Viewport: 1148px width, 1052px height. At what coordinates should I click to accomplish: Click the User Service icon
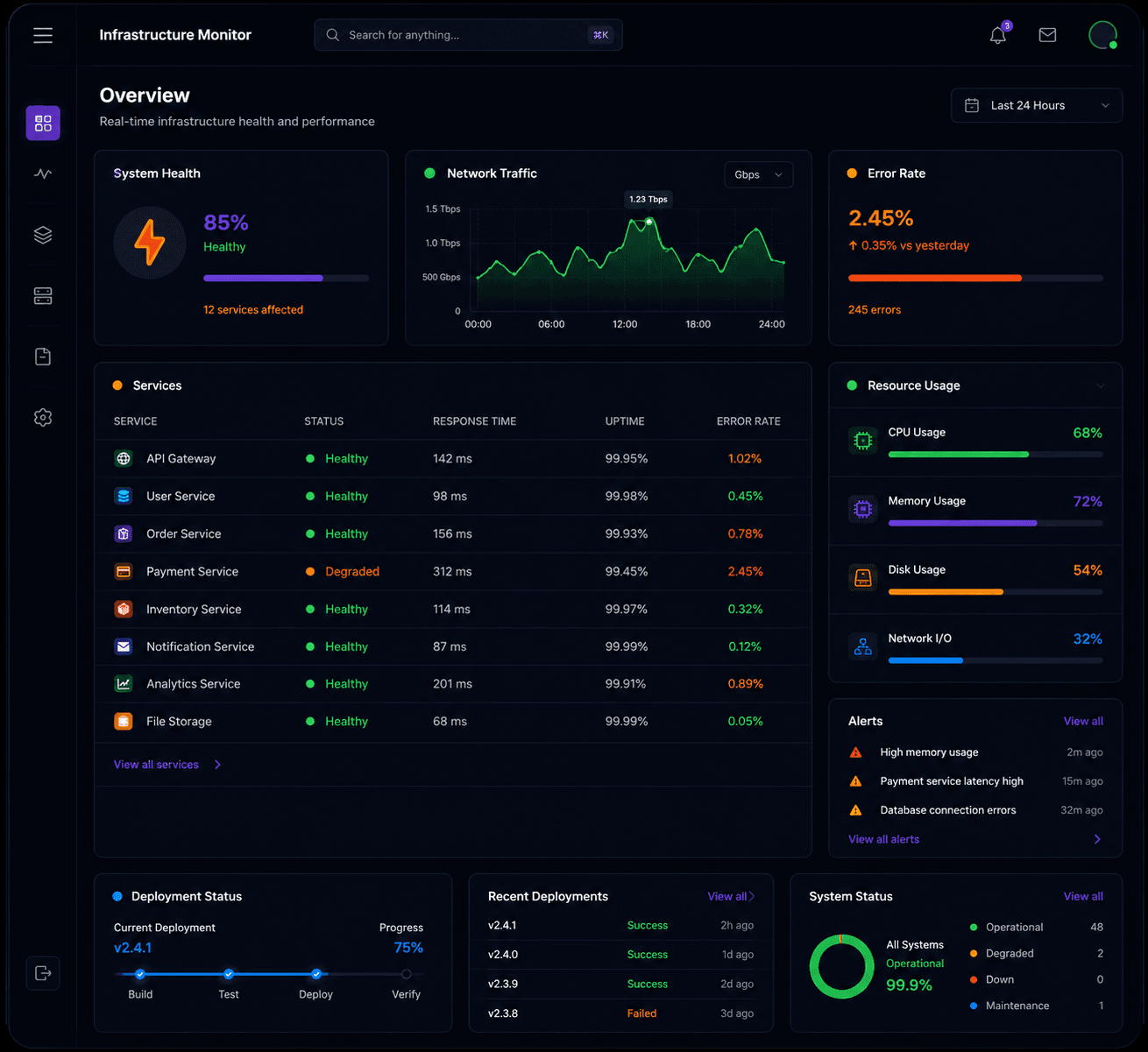coord(124,496)
